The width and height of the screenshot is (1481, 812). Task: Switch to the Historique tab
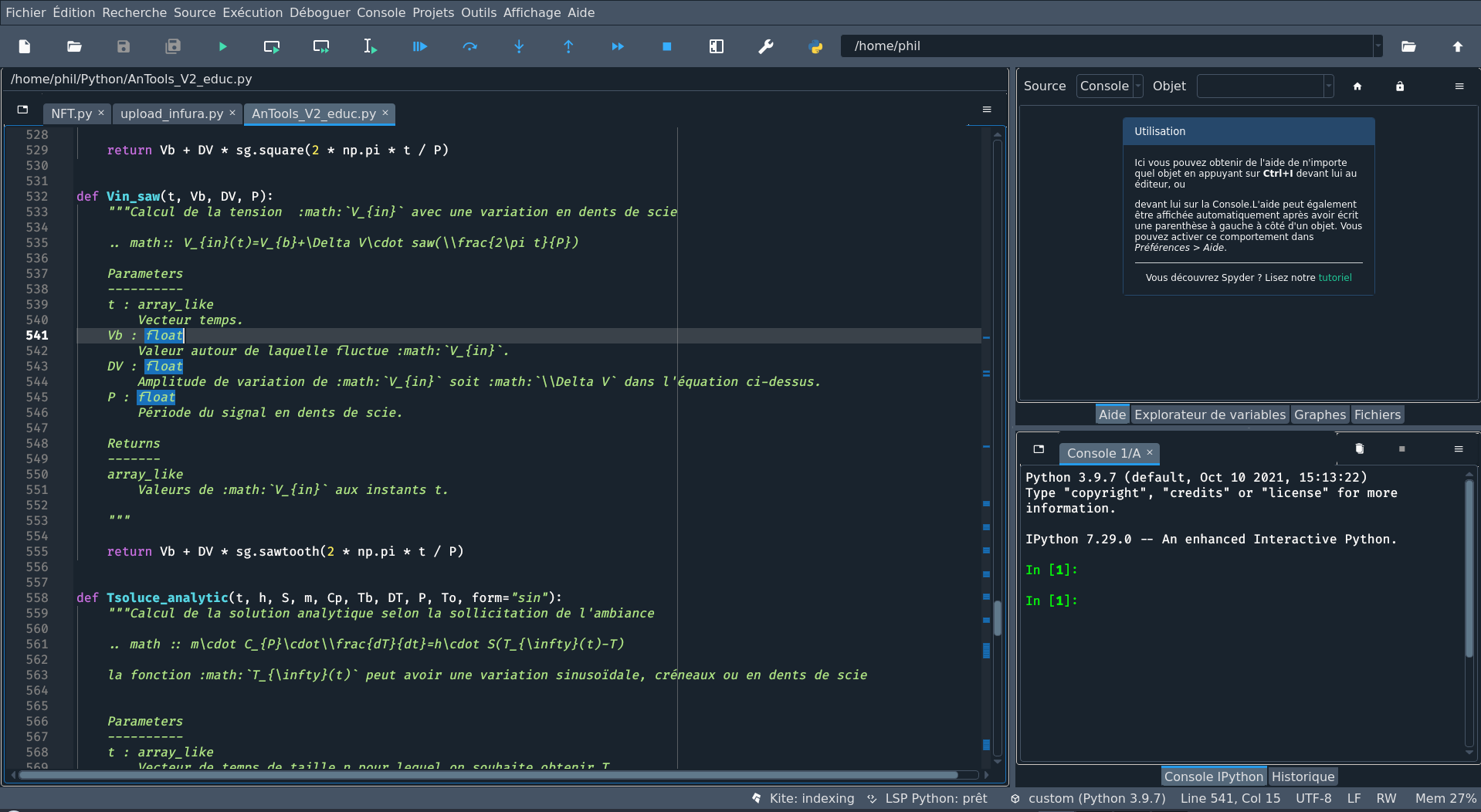(x=1303, y=776)
